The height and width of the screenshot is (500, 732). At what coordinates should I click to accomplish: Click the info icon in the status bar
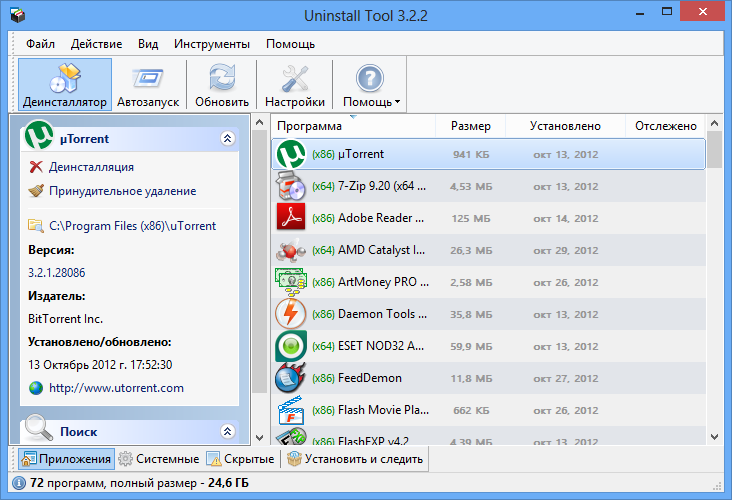click(19, 483)
